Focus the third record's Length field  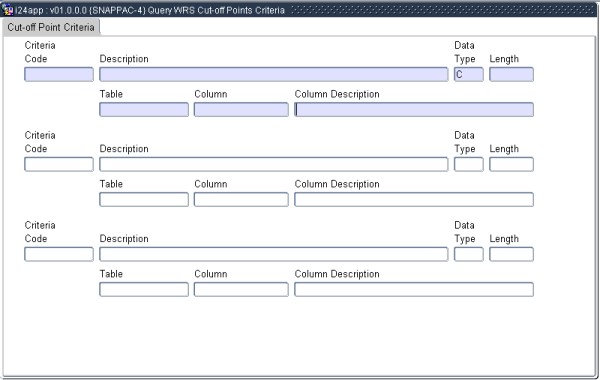click(511, 254)
